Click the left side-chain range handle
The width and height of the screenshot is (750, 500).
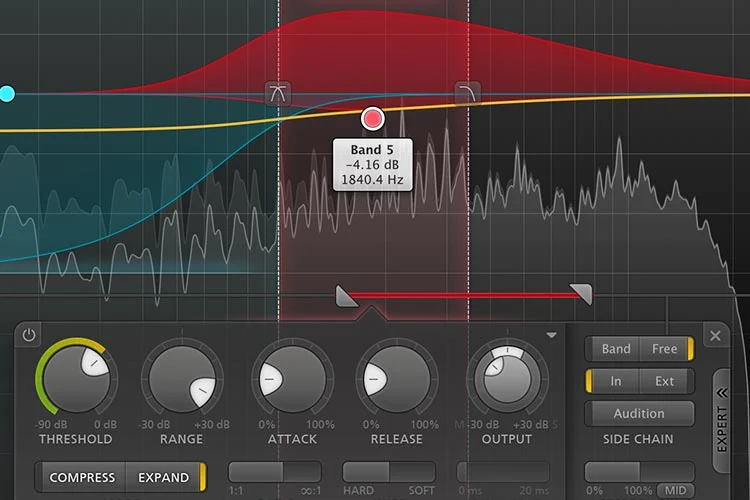346,296
